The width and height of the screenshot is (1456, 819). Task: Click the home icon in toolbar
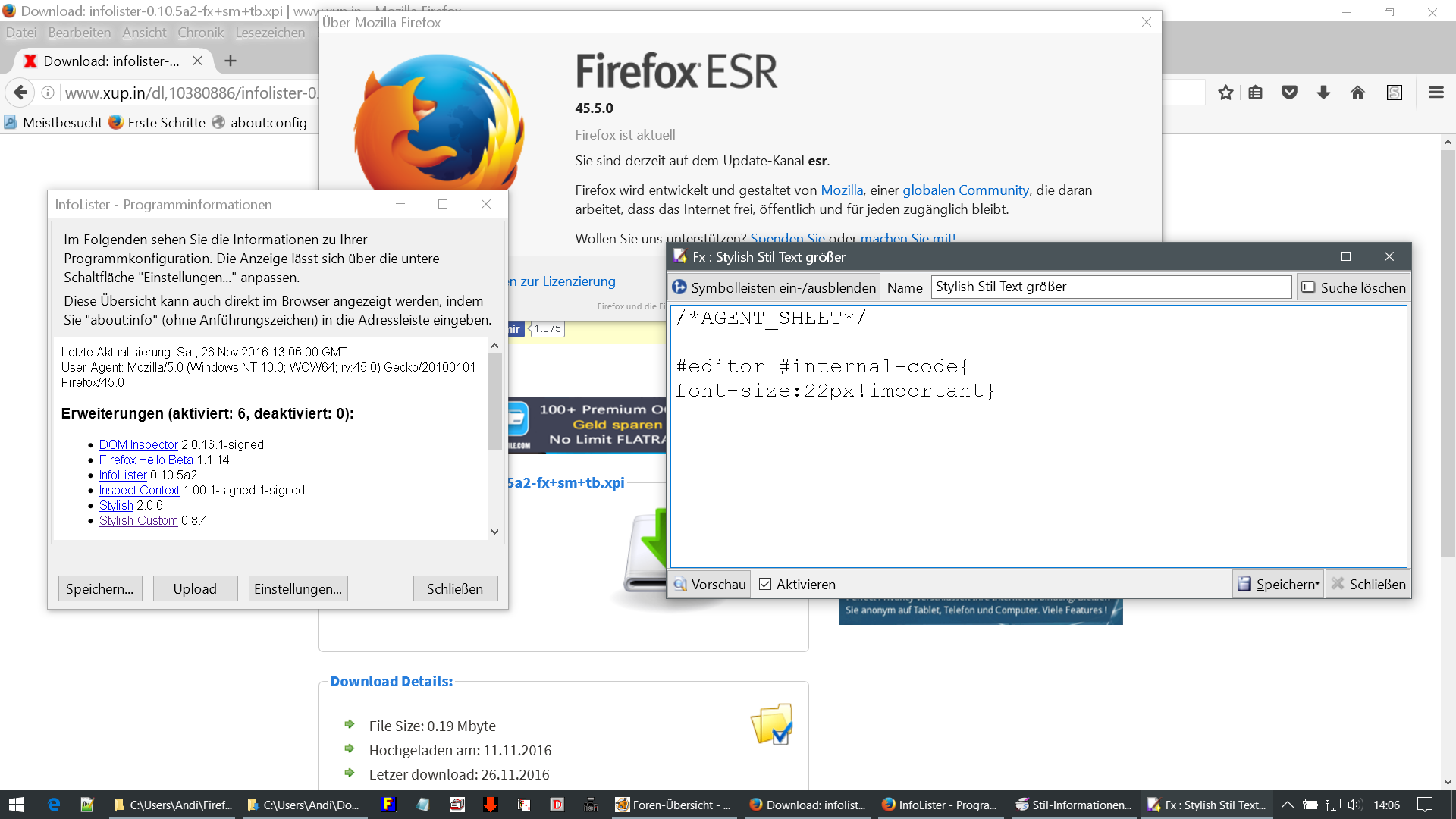pos(1357,93)
